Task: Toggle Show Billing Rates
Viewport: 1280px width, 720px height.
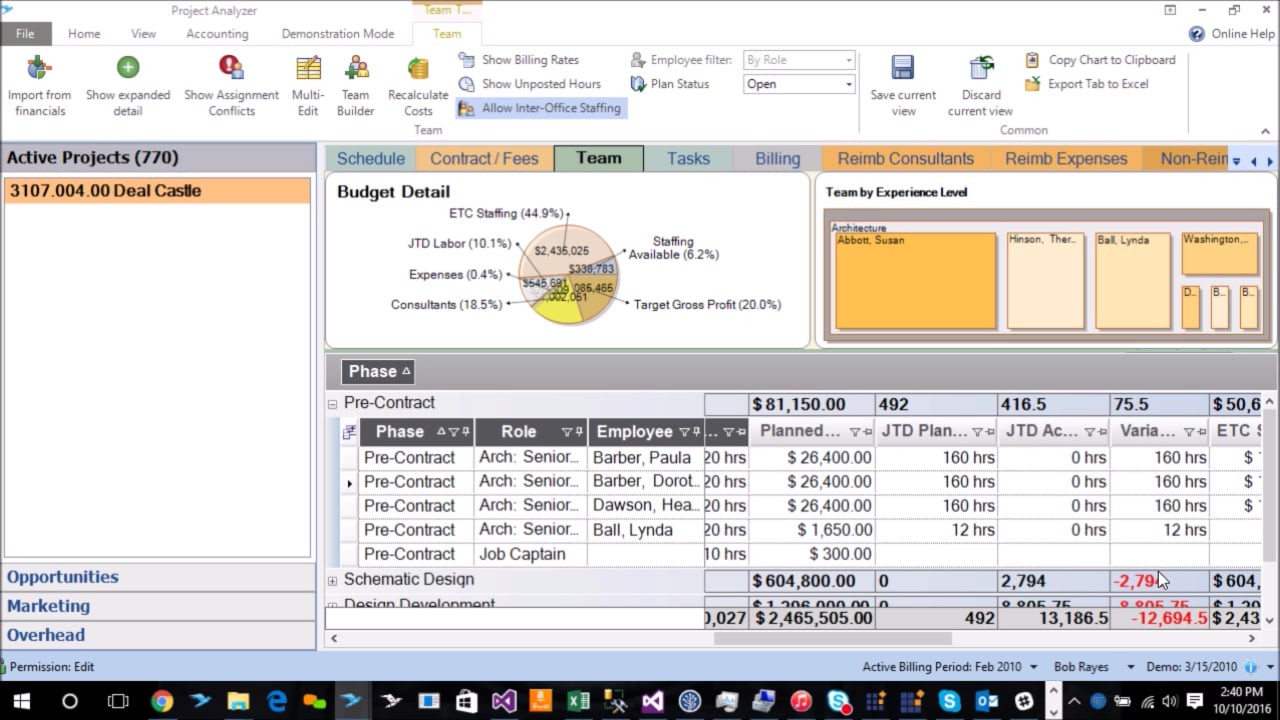Action: tap(518, 60)
